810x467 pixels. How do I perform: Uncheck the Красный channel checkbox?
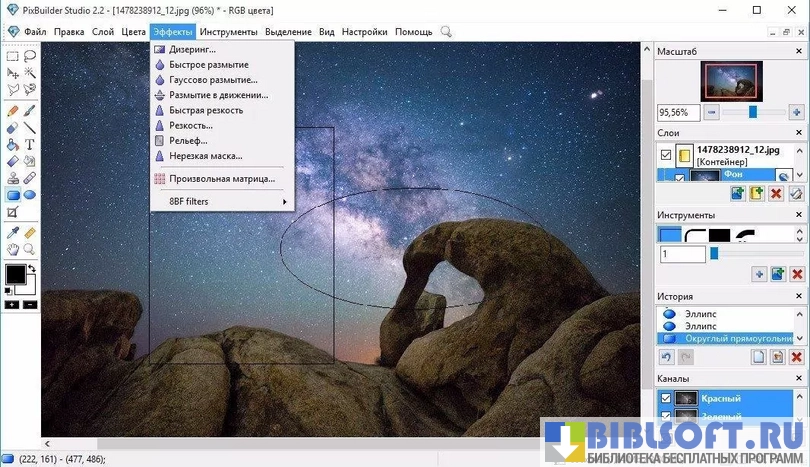pyautogui.click(x=666, y=398)
